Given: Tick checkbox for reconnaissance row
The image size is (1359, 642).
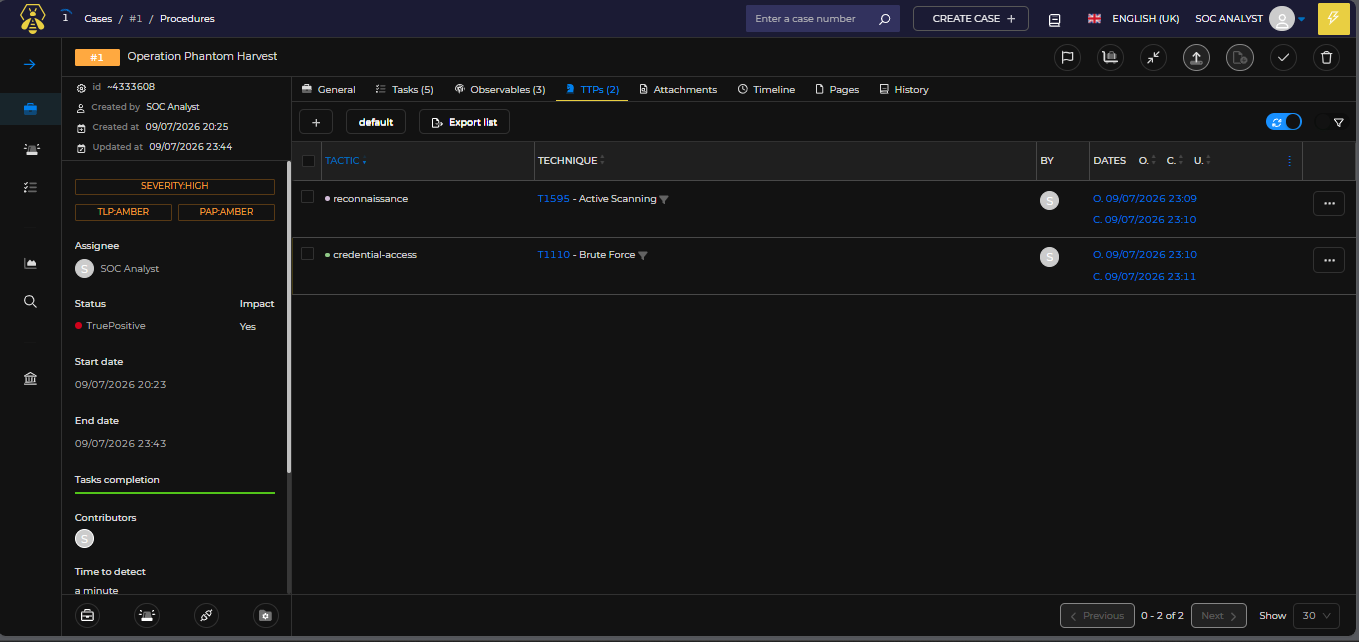Looking at the screenshot, I should (308, 197).
